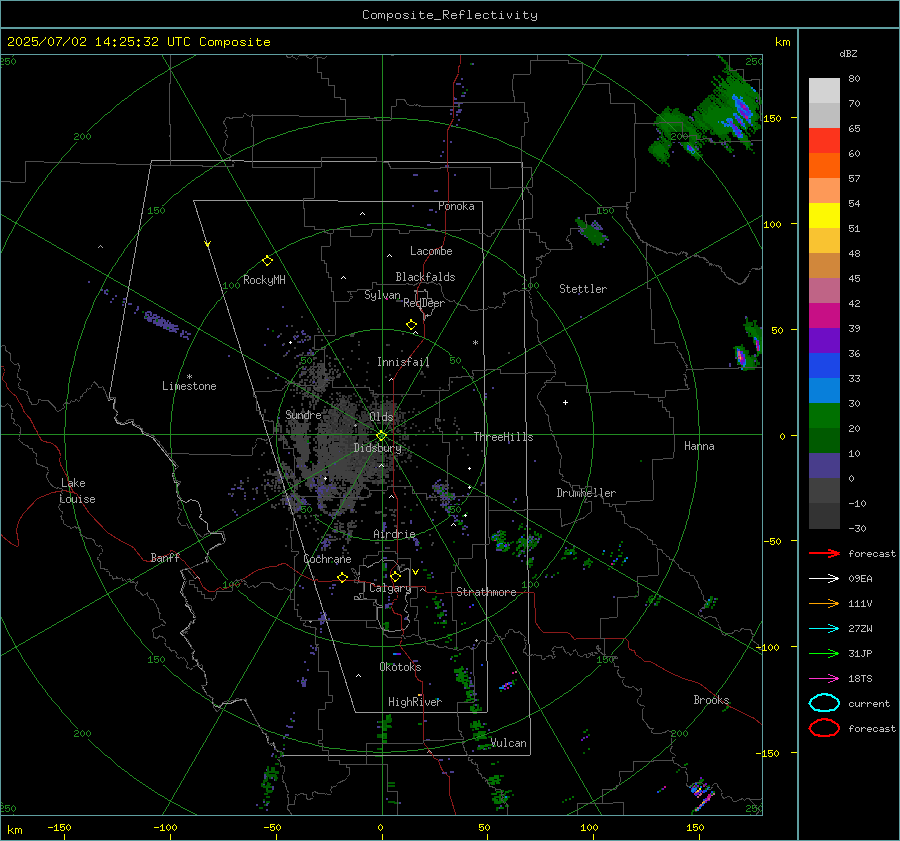This screenshot has width=900, height=841.
Task: Select the cyan 27ZW arrow icon
Action: pyautogui.click(x=824, y=629)
